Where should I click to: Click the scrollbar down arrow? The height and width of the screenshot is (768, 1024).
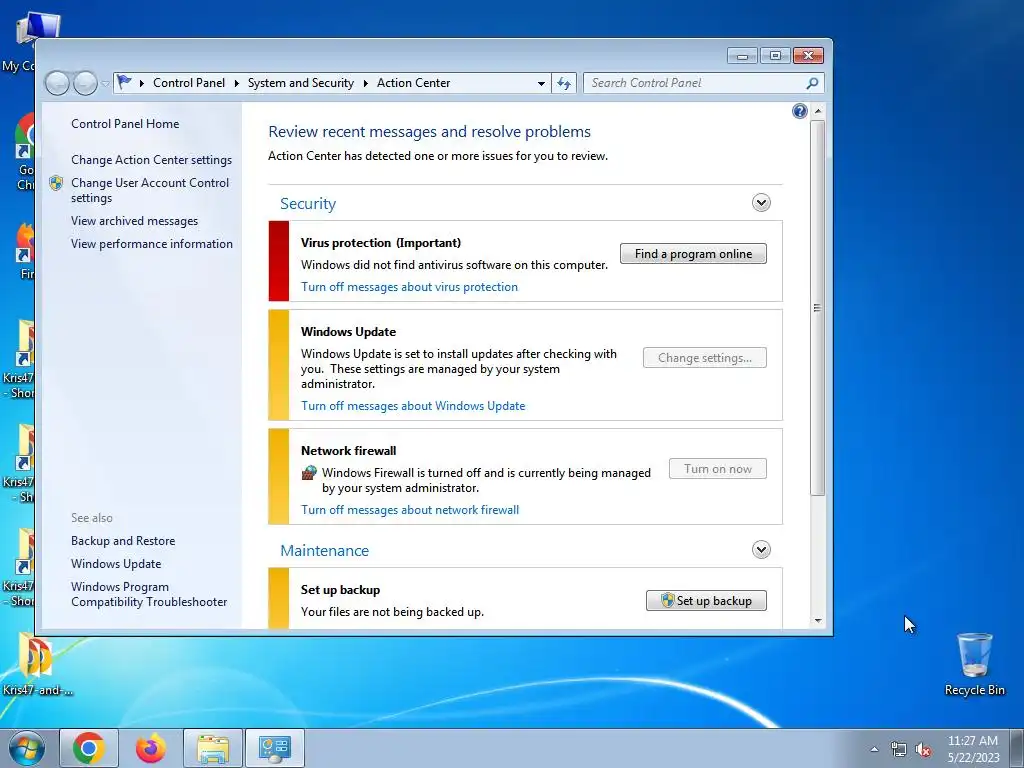pos(818,620)
